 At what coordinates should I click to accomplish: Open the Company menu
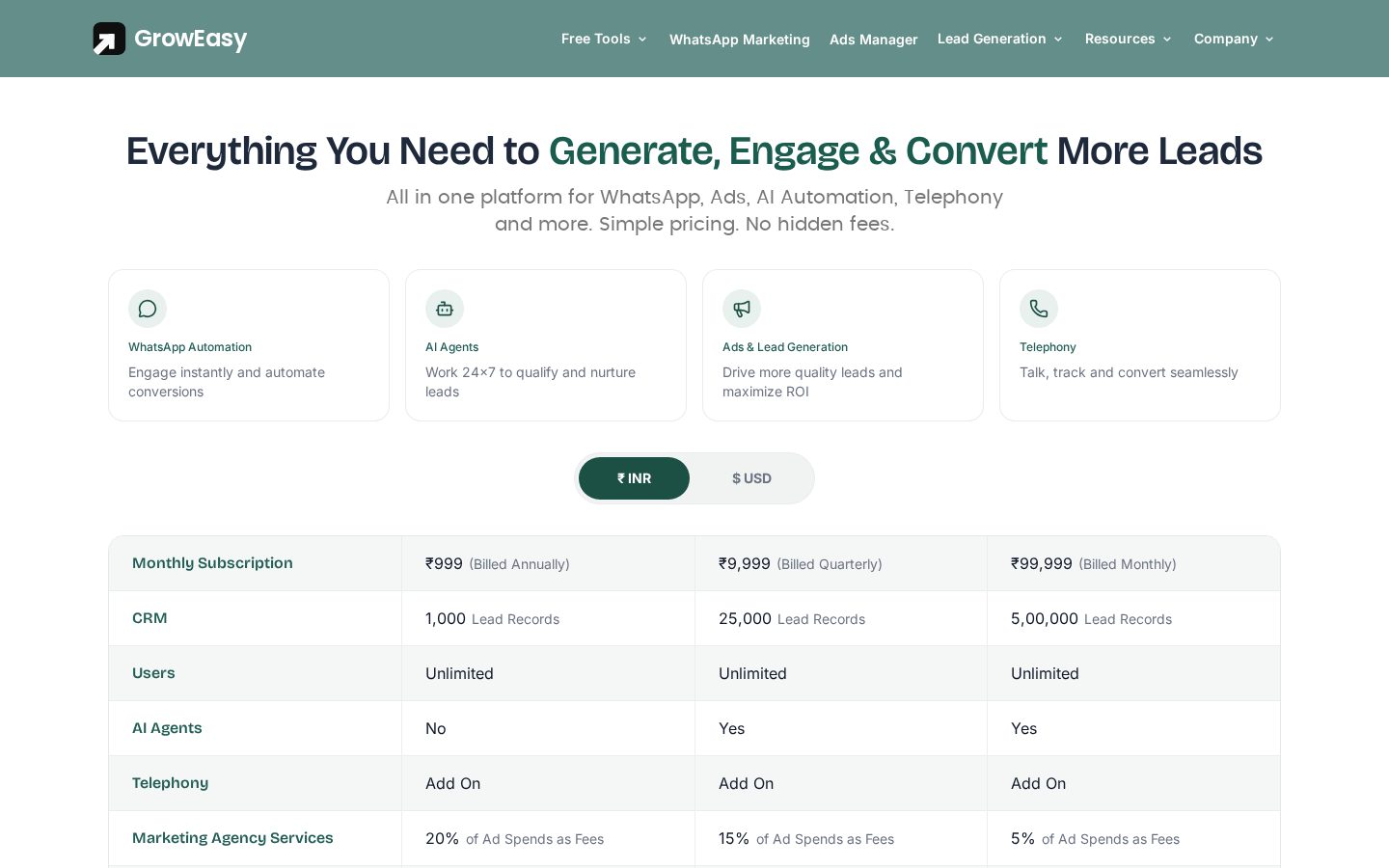point(1226,39)
